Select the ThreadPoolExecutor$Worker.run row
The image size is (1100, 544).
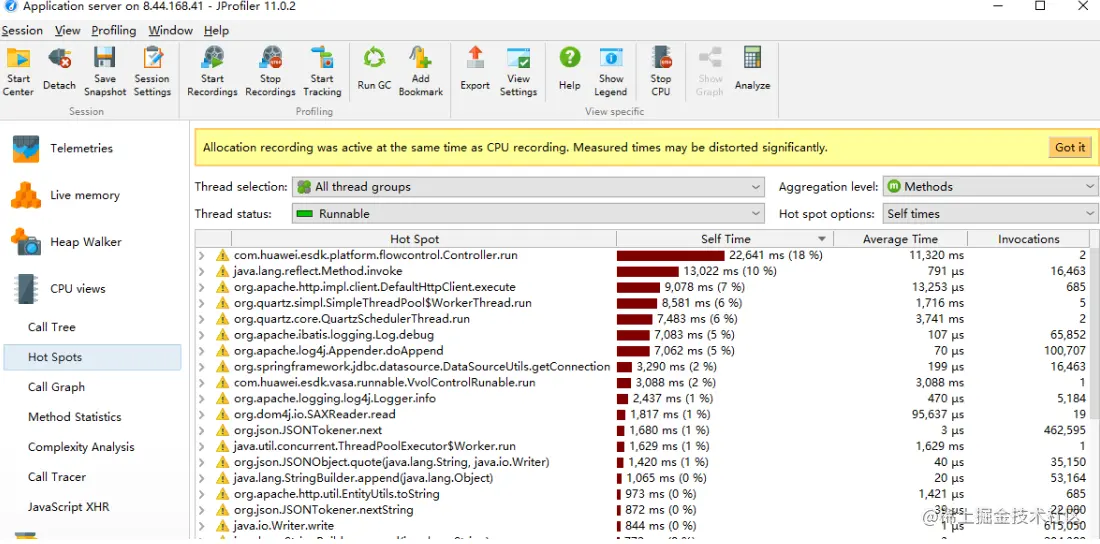pyautogui.click(x=643, y=446)
